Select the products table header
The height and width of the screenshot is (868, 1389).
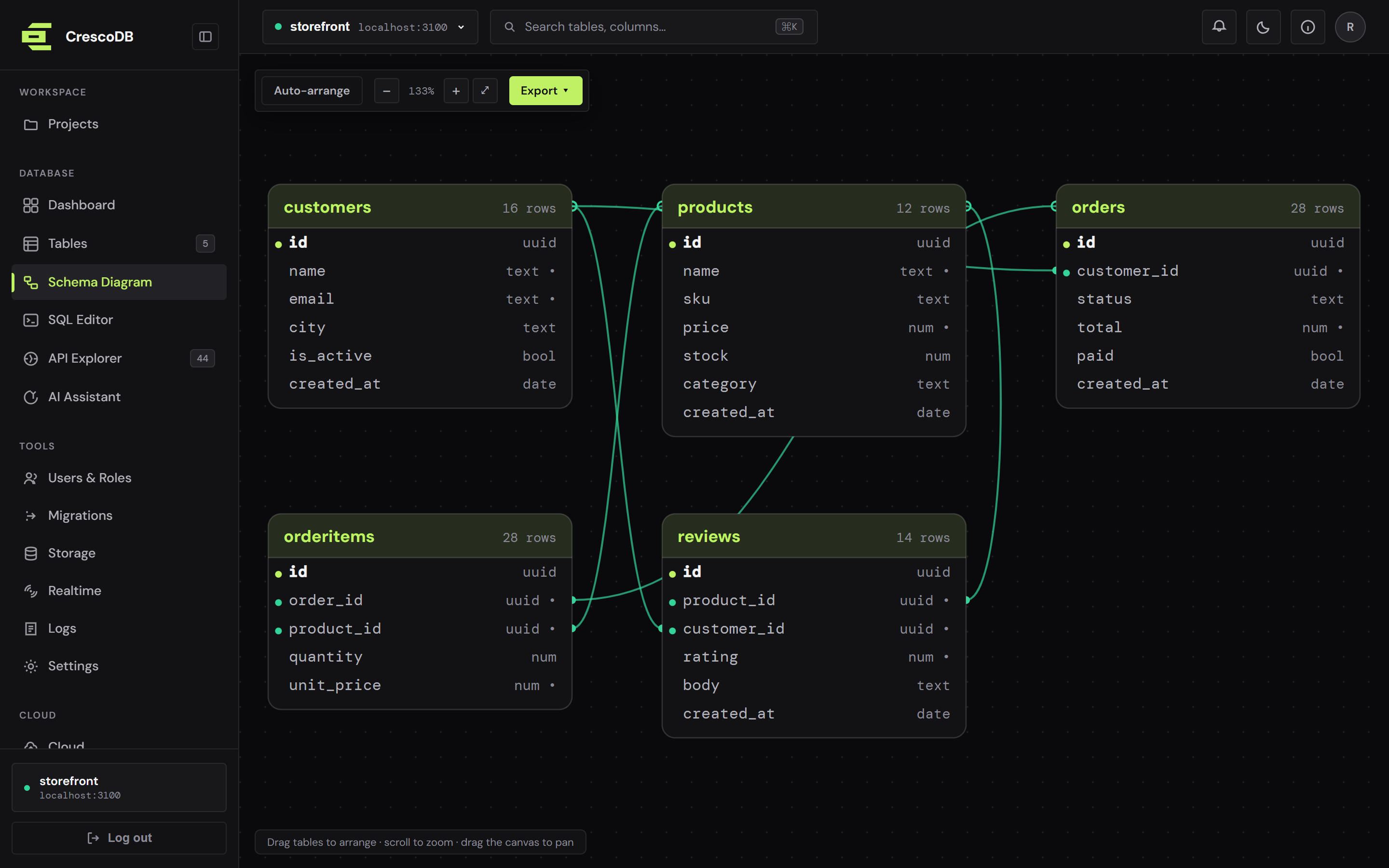813,207
